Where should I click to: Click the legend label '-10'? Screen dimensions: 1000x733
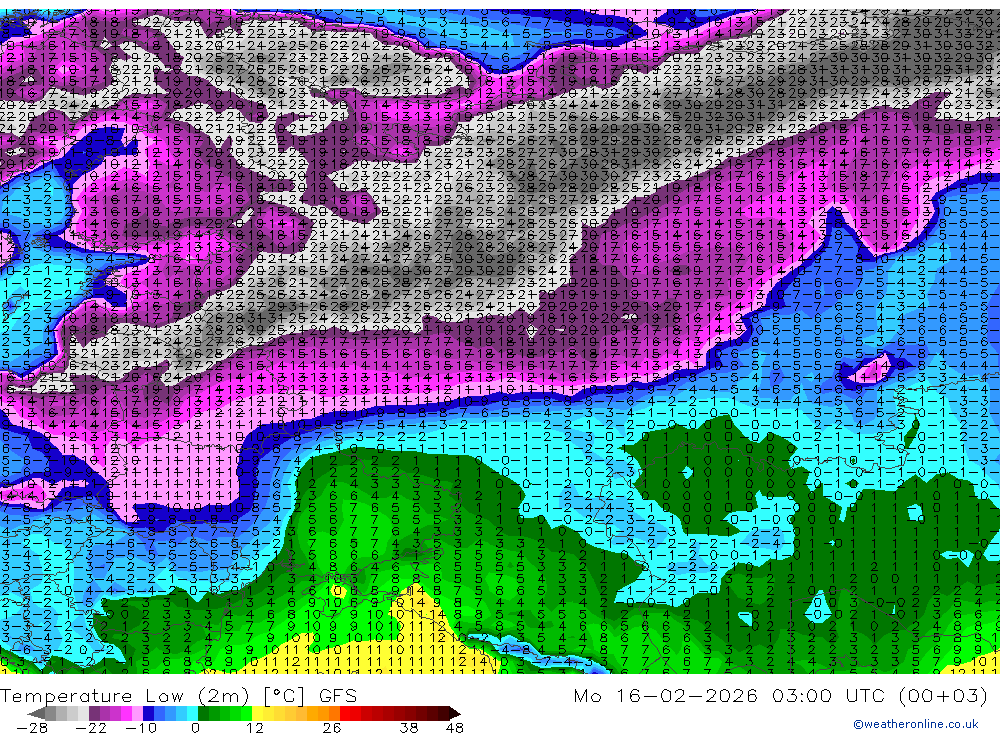pyautogui.click(x=141, y=728)
